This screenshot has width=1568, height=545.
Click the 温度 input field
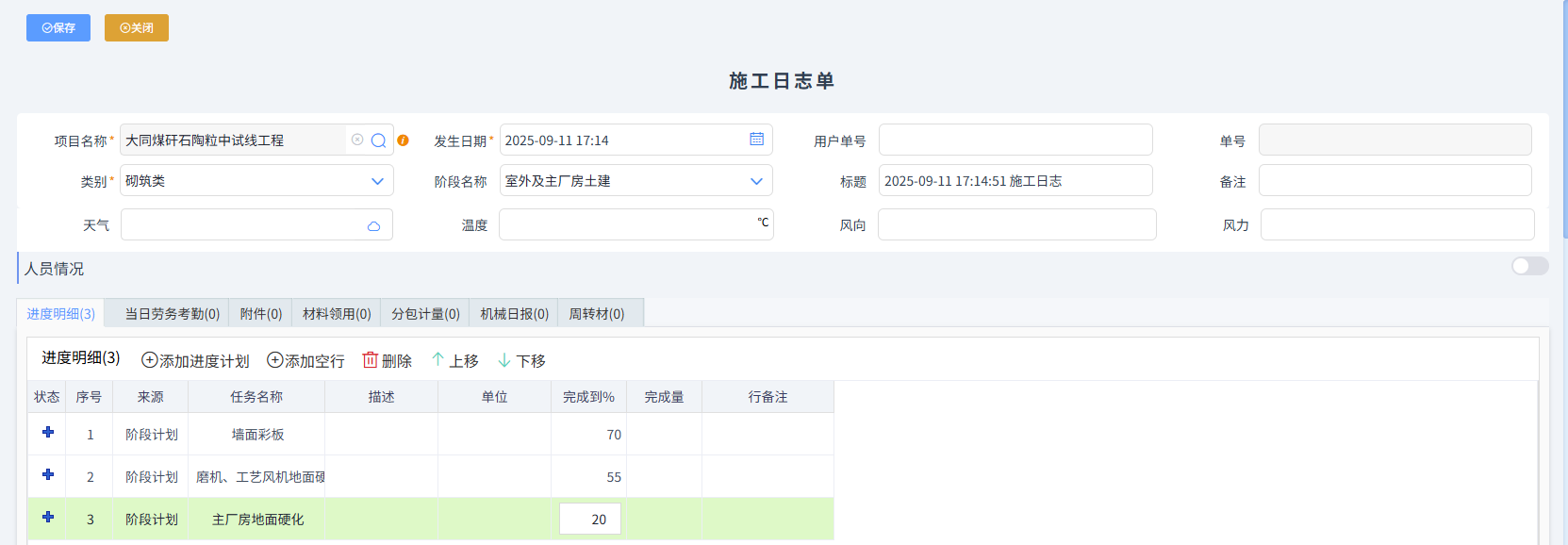tap(636, 224)
